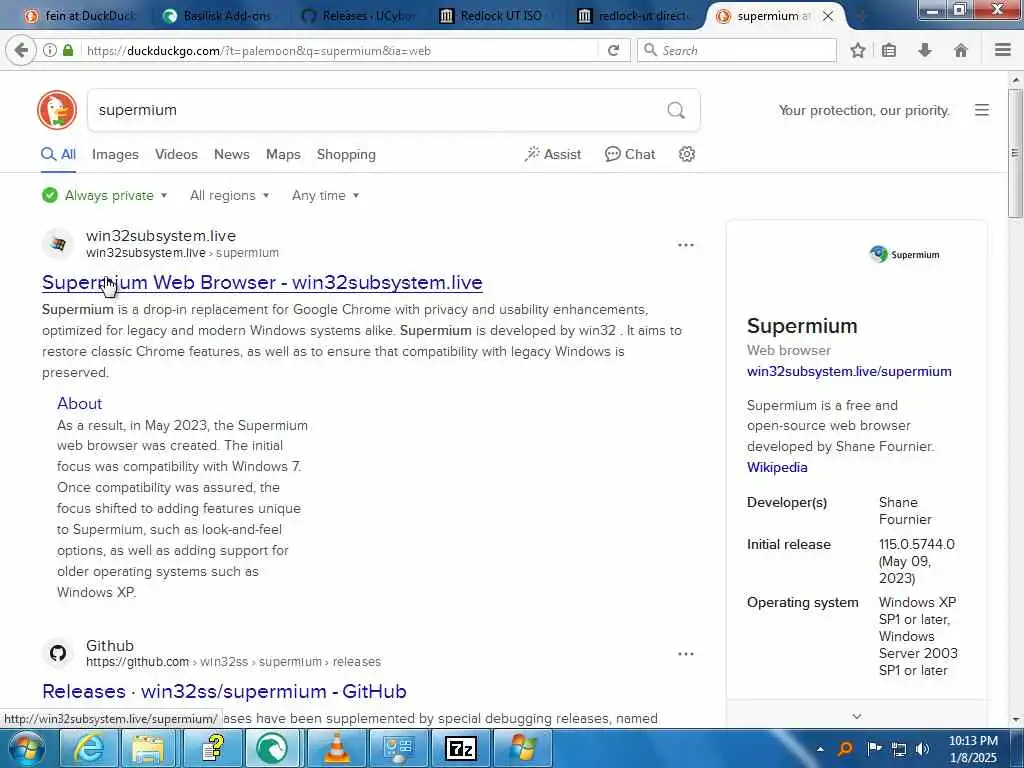Image resolution: width=1024 pixels, height=768 pixels.
Task: Open the search settings gear icon
Action: 686,154
